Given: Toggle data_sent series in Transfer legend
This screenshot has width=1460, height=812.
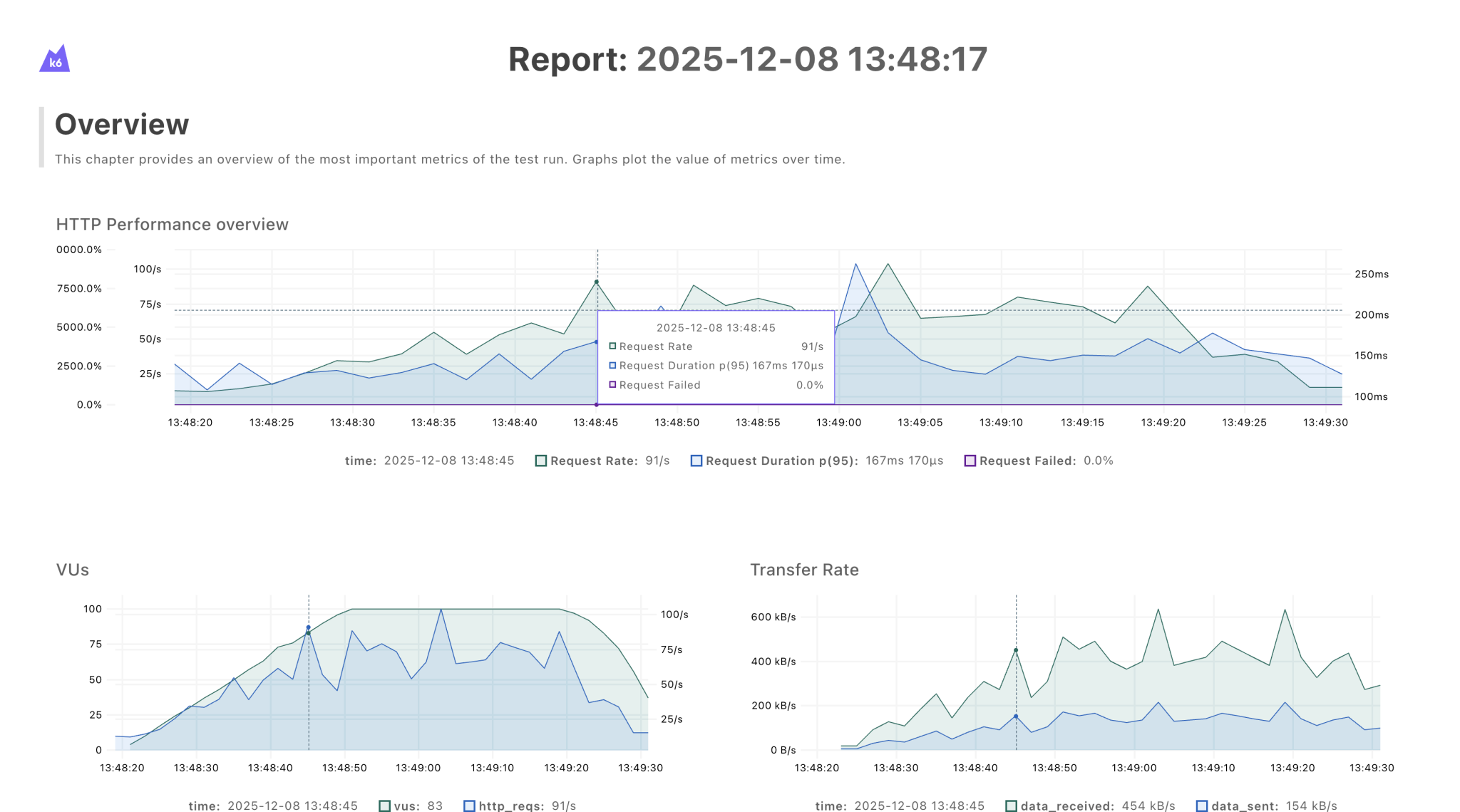Looking at the screenshot, I should [x=1202, y=806].
